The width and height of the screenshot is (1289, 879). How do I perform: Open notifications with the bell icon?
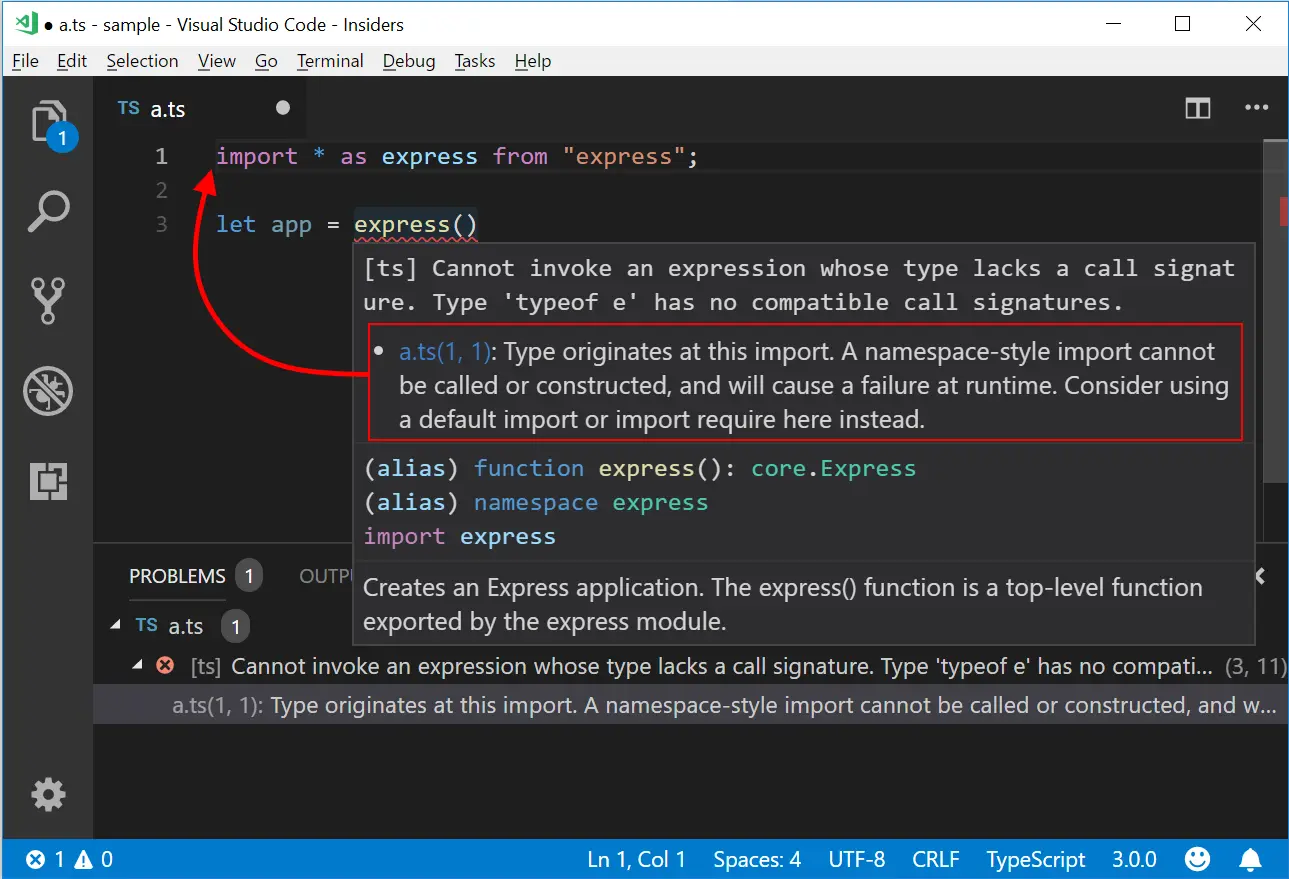[x=1249, y=859]
